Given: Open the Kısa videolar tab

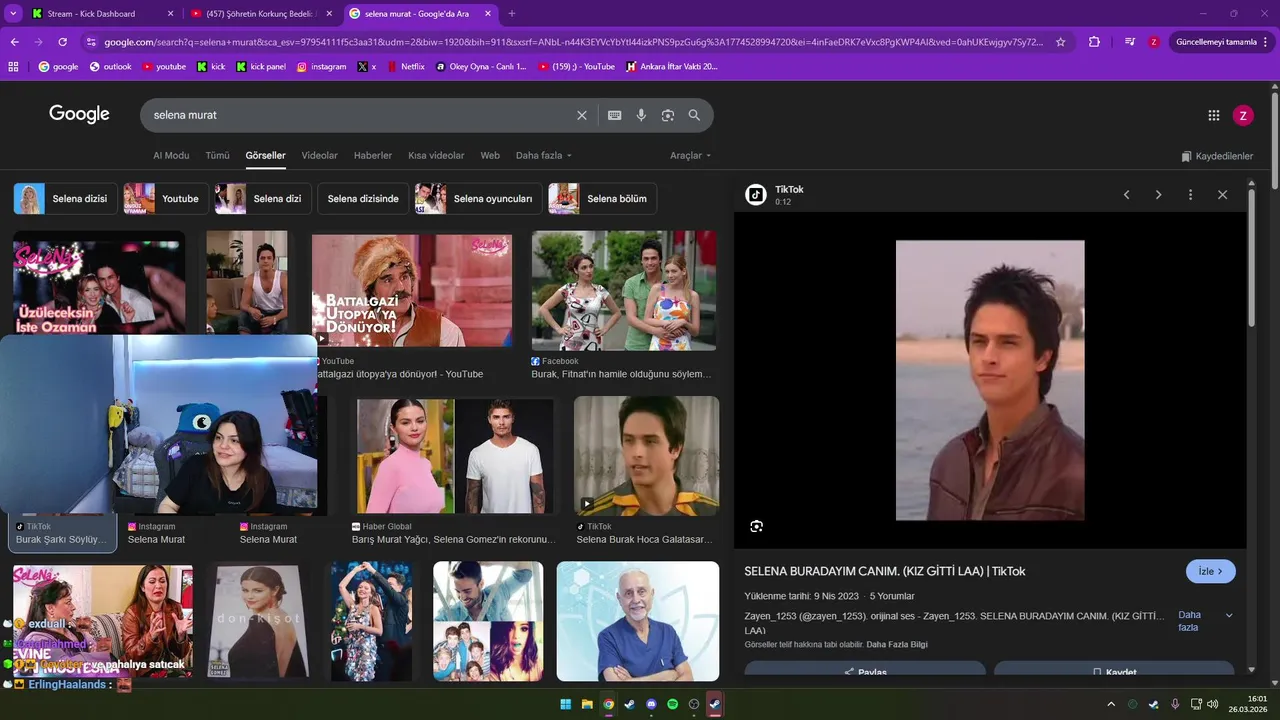Looking at the screenshot, I should (x=436, y=156).
